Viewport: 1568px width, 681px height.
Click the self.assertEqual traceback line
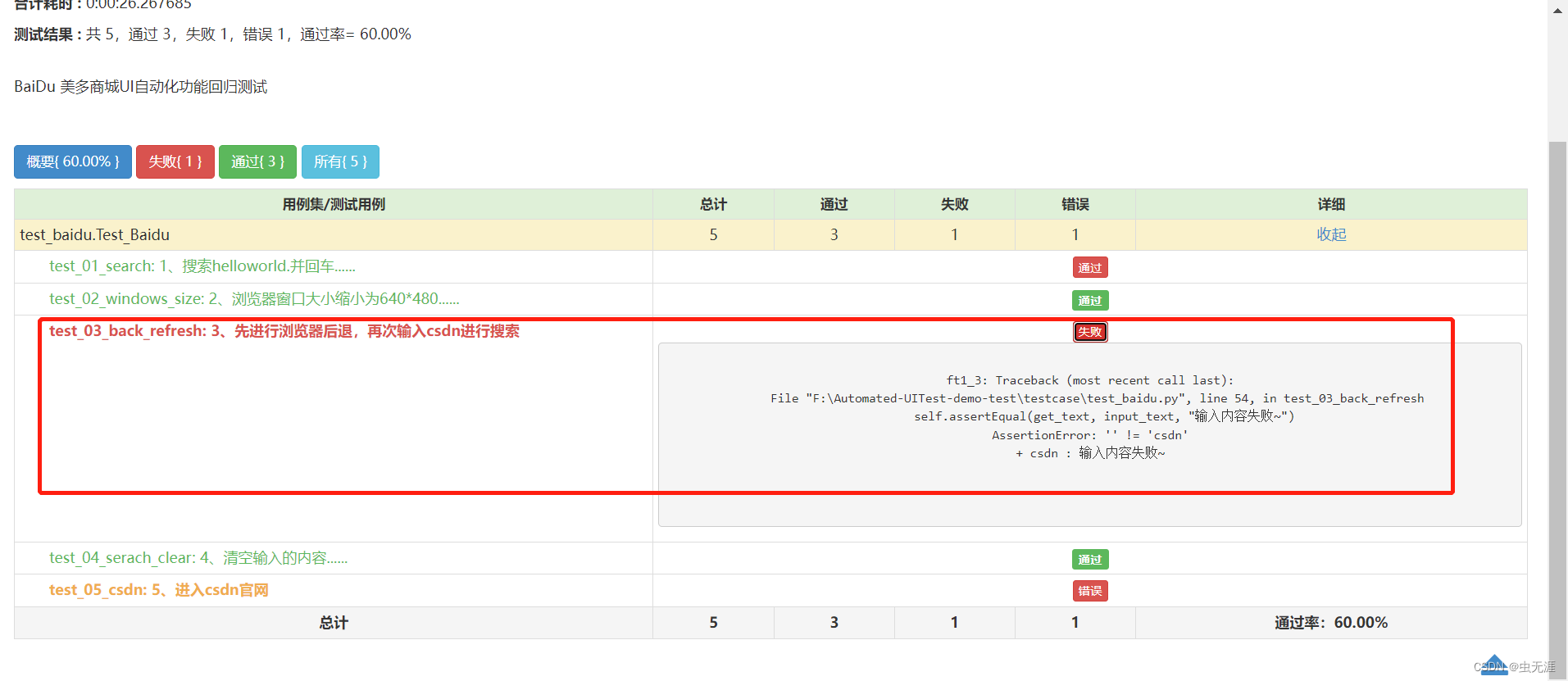(1104, 416)
